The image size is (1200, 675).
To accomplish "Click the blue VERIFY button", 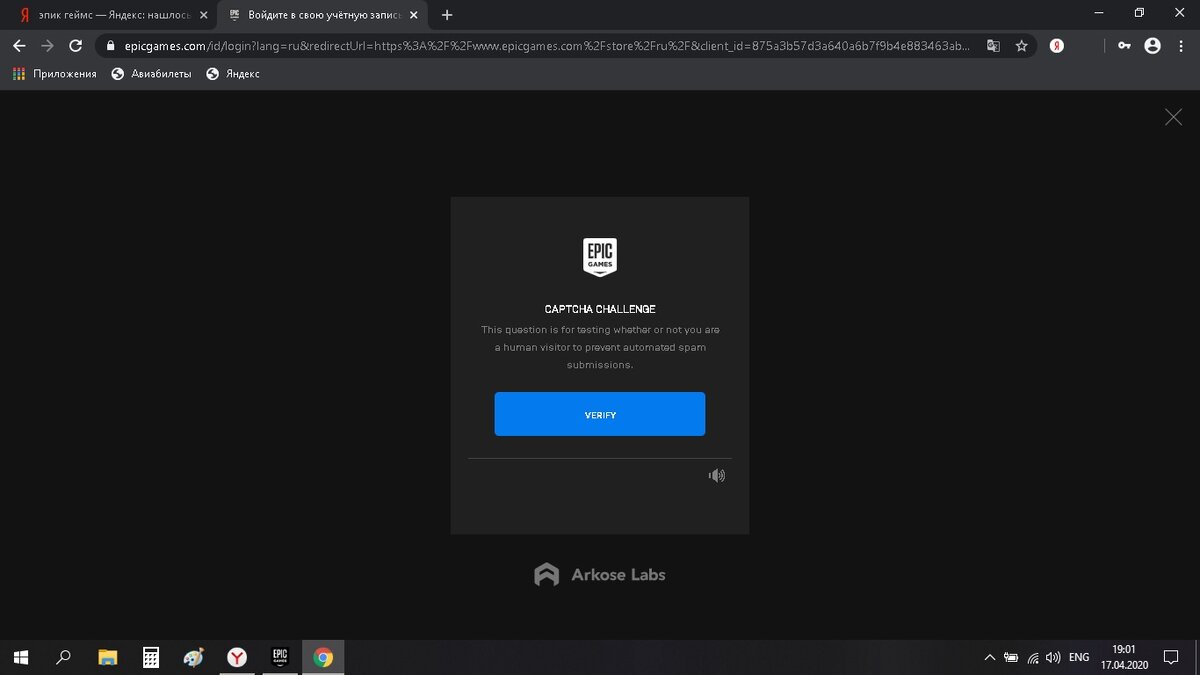I will tap(600, 414).
